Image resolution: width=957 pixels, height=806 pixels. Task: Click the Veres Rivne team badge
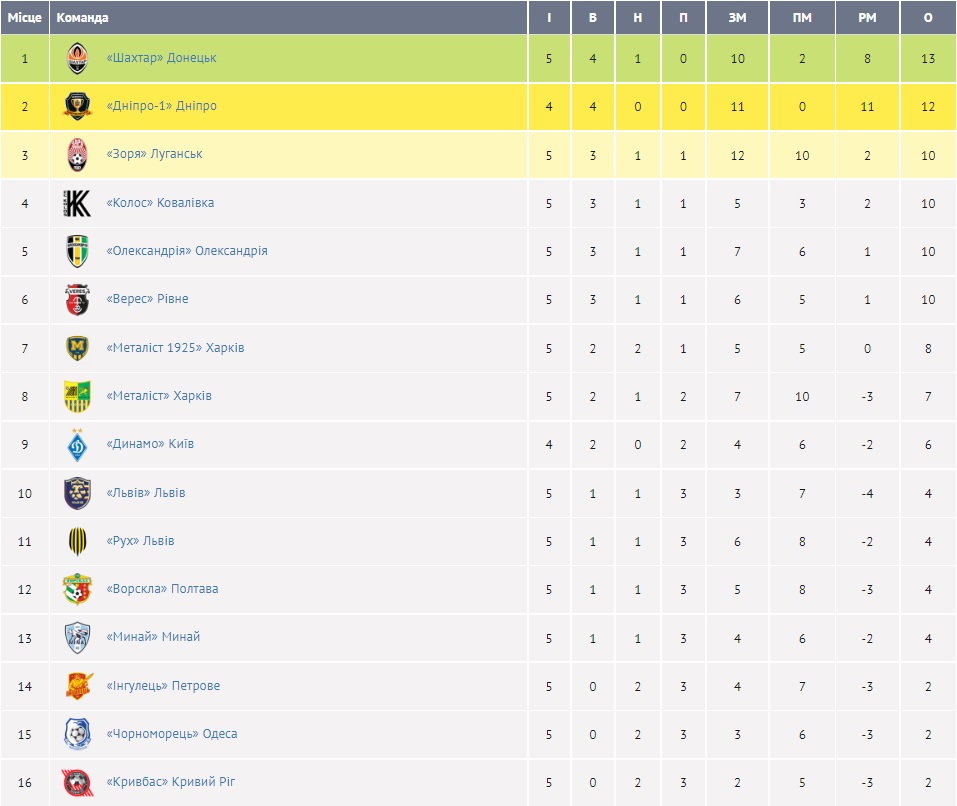[77, 299]
